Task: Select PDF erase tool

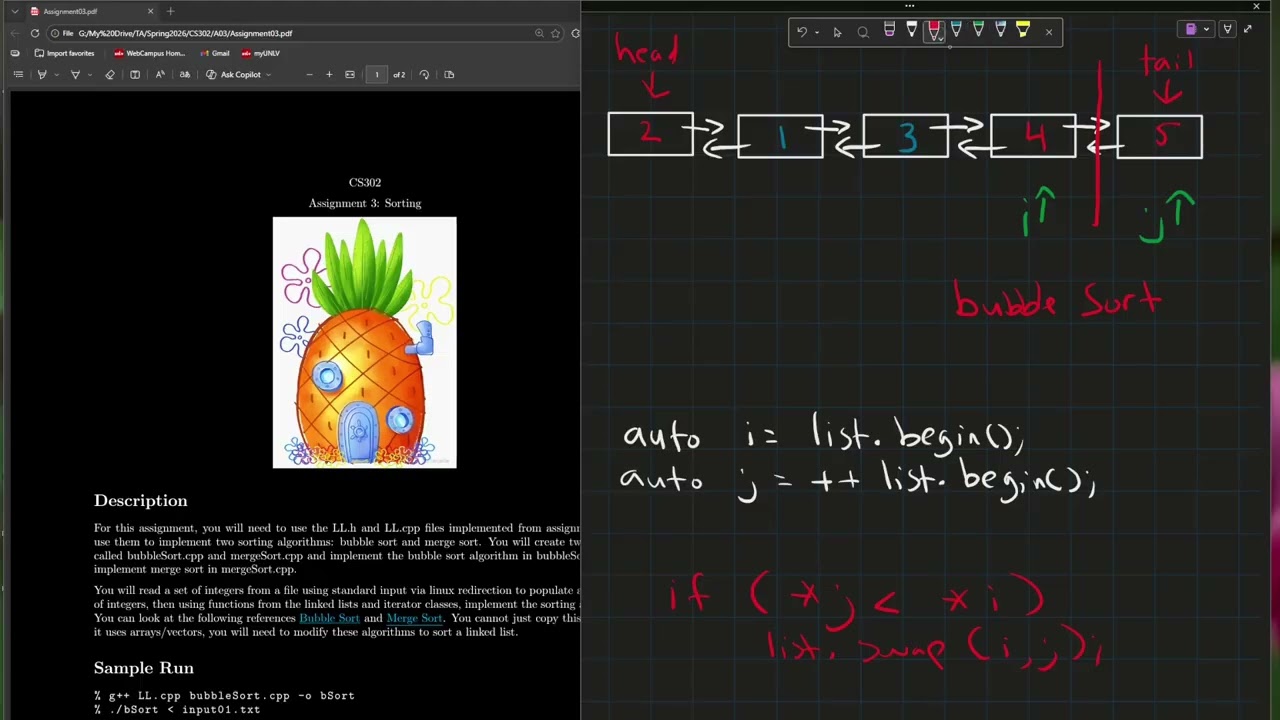Action: 110,74
